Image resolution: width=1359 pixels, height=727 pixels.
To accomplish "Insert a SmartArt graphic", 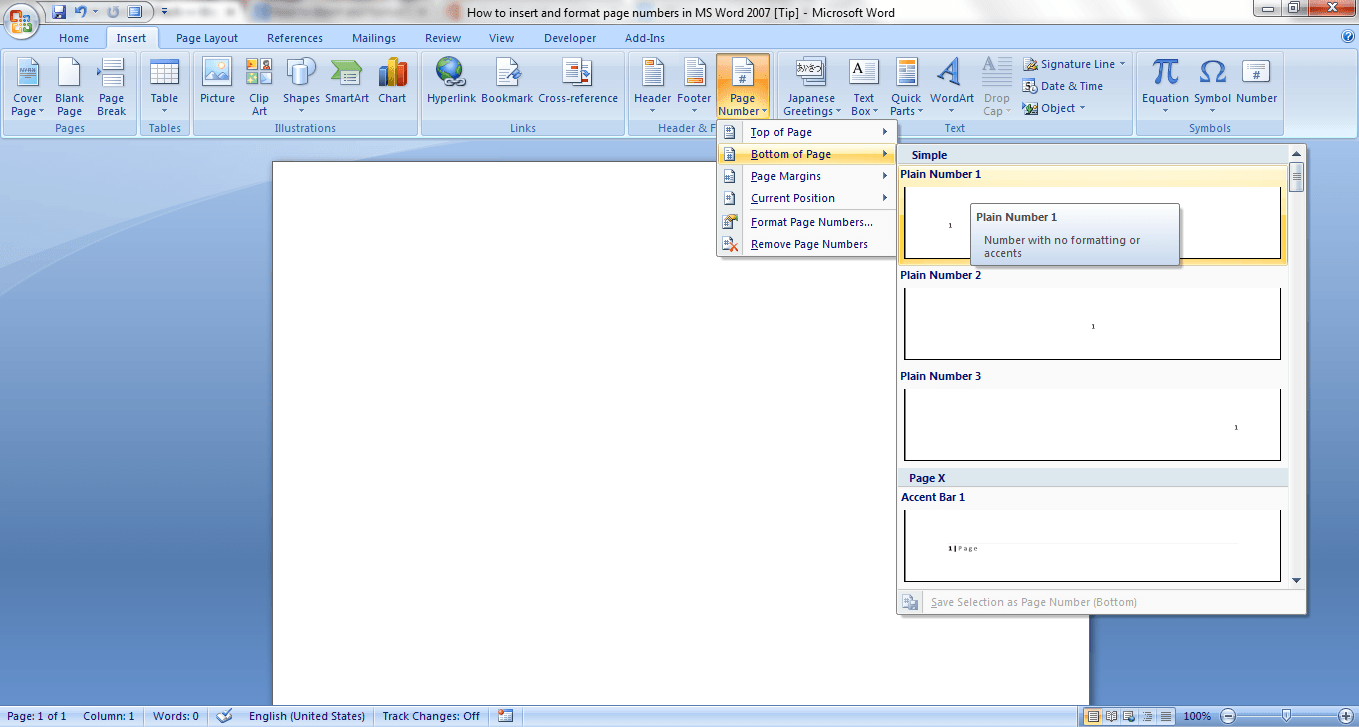I will [347, 81].
